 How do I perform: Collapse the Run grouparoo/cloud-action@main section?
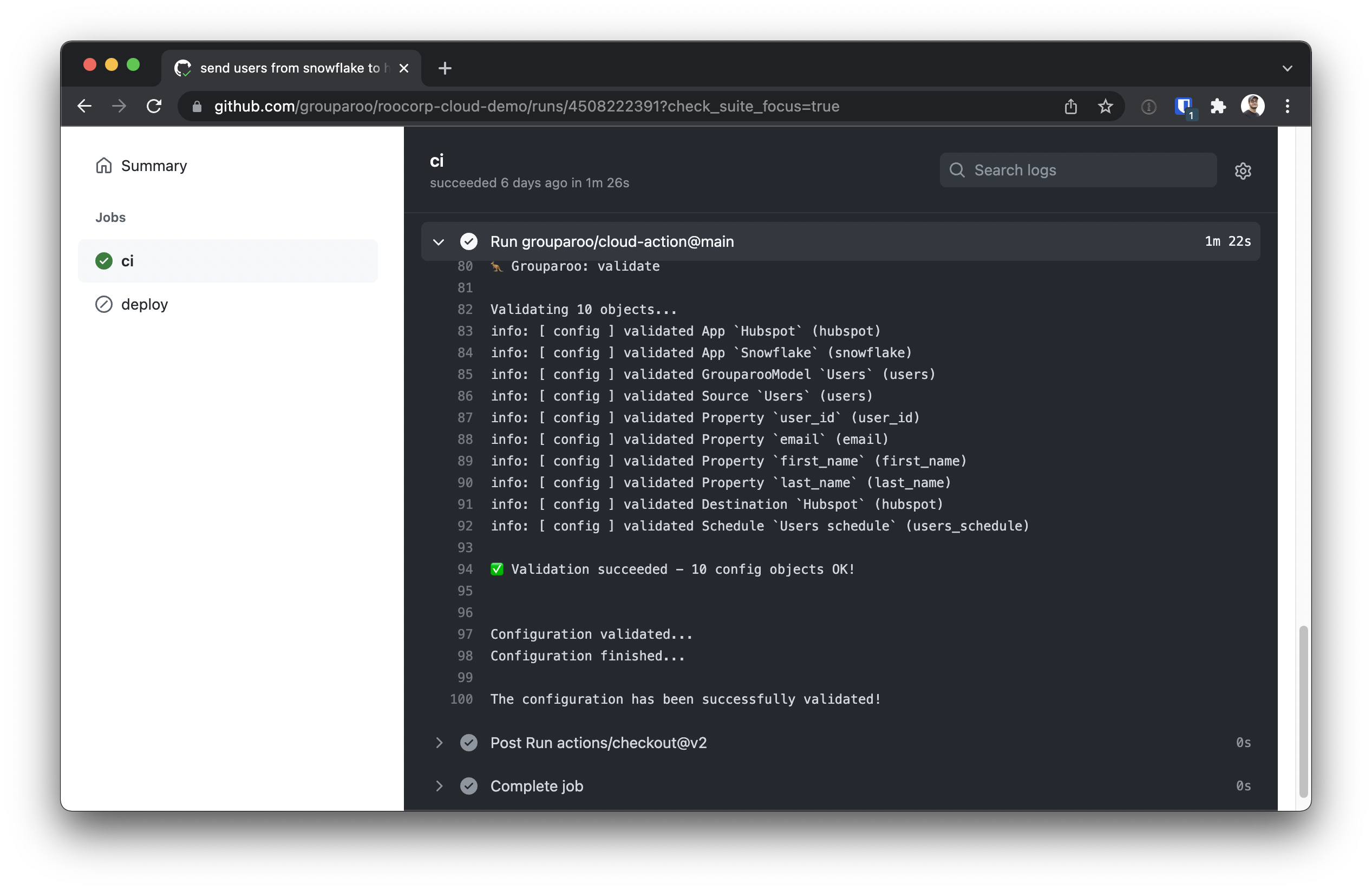click(438, 241)
